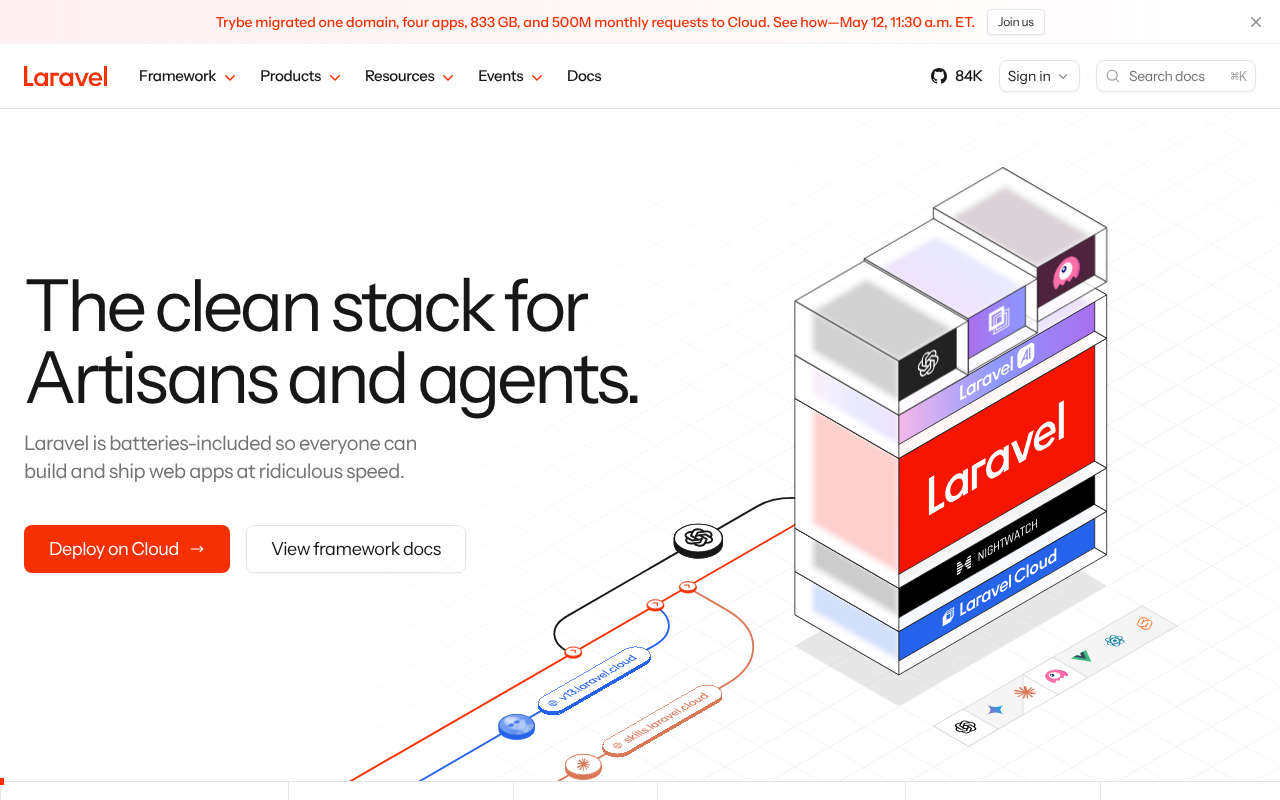Click the React atom logo tile
The height and width of the screenshot is (800, 1280).
[x=1114, y=640]
